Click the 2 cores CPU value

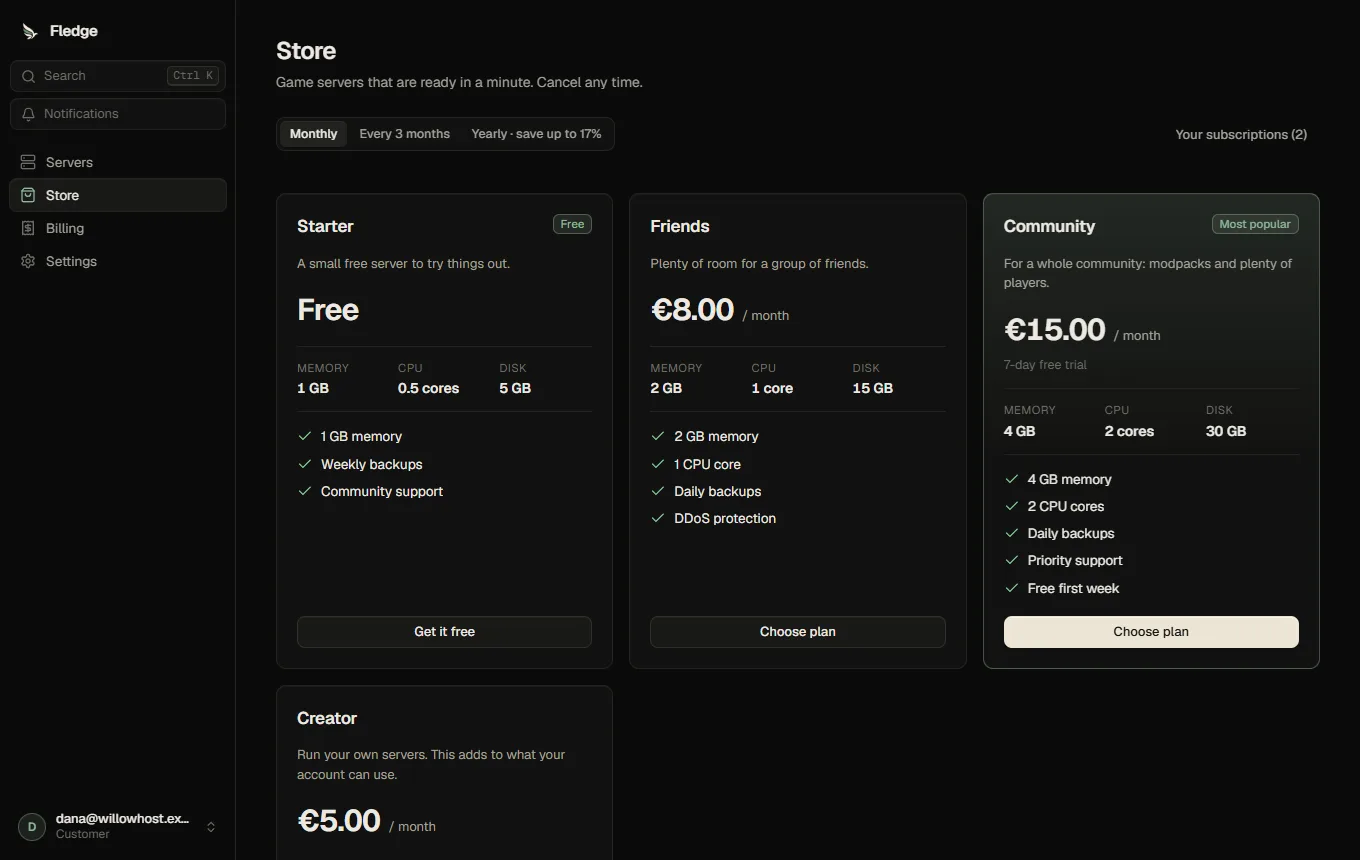[x=1129, y=431]
